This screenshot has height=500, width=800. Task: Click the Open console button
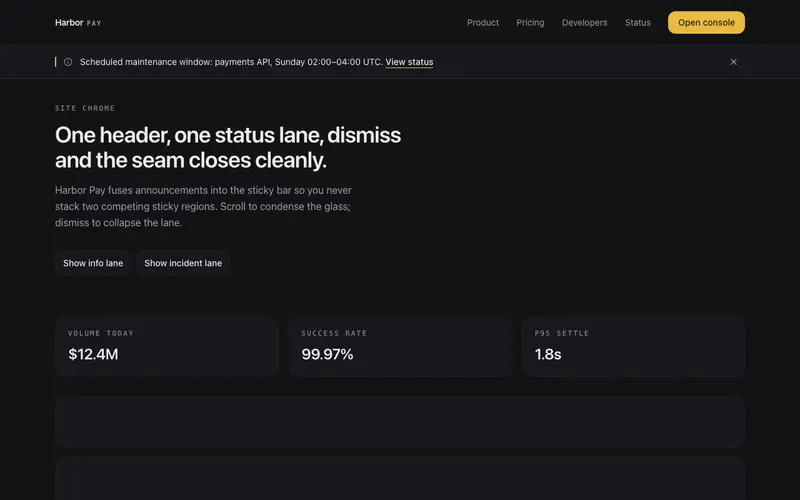click(x=706, y=22)
